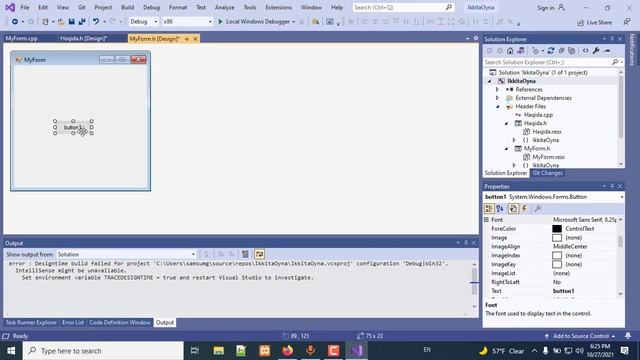Viewport: 640px width, 360px height.
Task: Switch to the MyForm.cpp tab
Action: pos(22,38)
